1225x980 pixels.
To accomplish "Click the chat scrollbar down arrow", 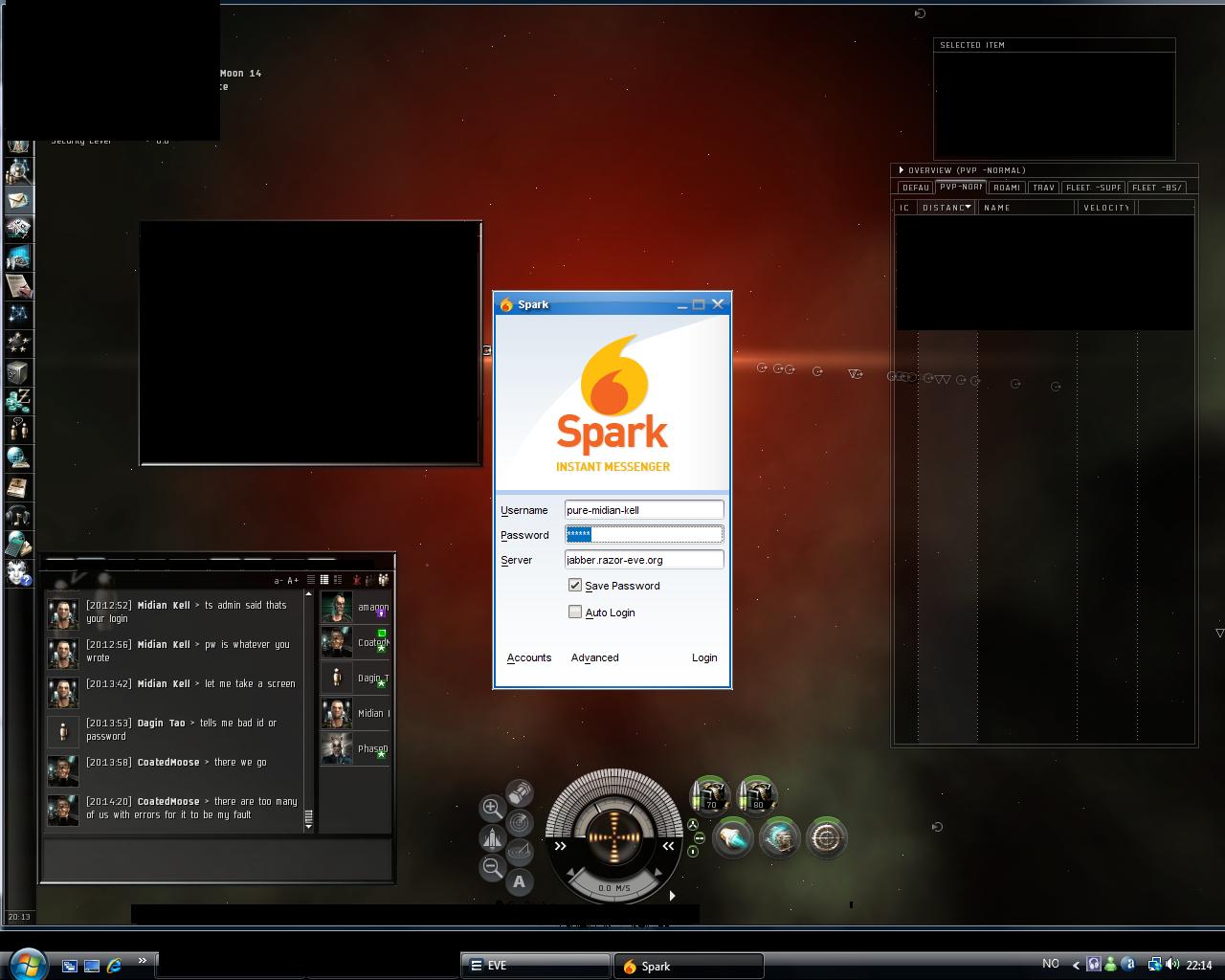I will click(308, 827).
